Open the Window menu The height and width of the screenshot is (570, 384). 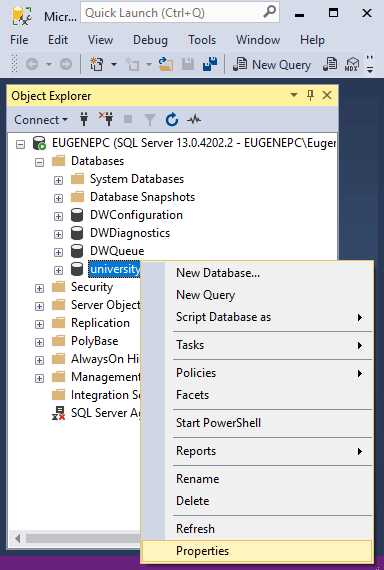pos(258,40)
